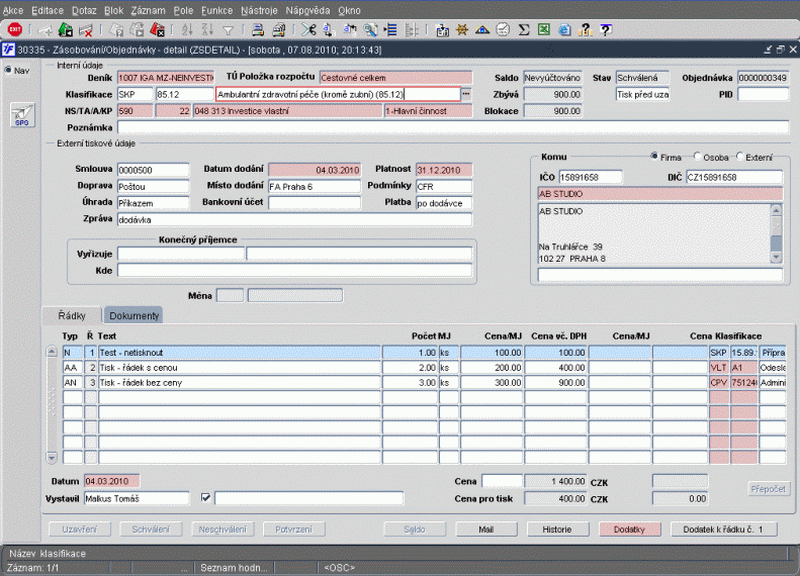800x576 pixels.
Task: Click the sort descending Z-A icon
Action: pyautogui.click(x=207, y=30)
